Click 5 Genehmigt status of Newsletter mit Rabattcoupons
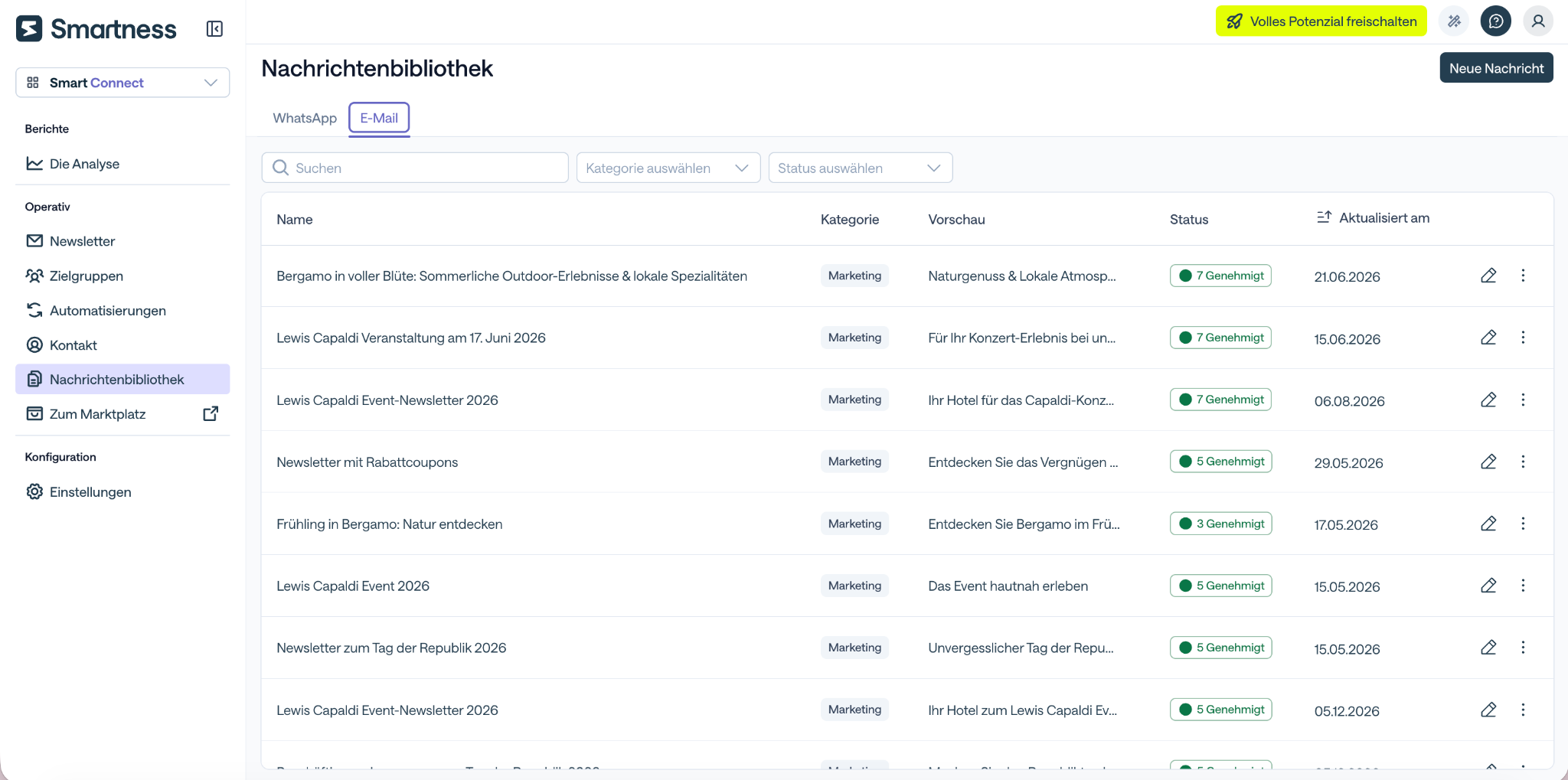This screenshot has height=780, width=1568. pyautogui.click(x=1220, y=462)
